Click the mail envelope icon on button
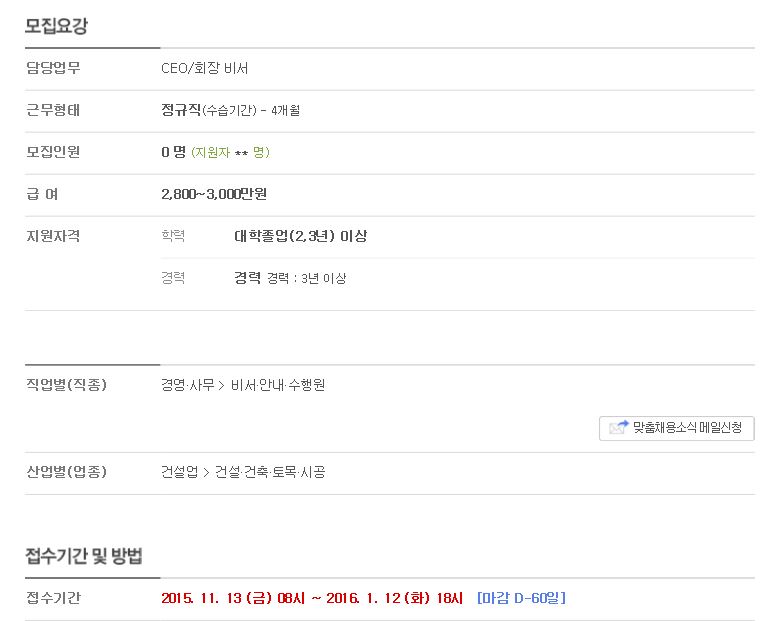Image resolution: width=777 pixels, height=621 pixels. tap(618, 427)
